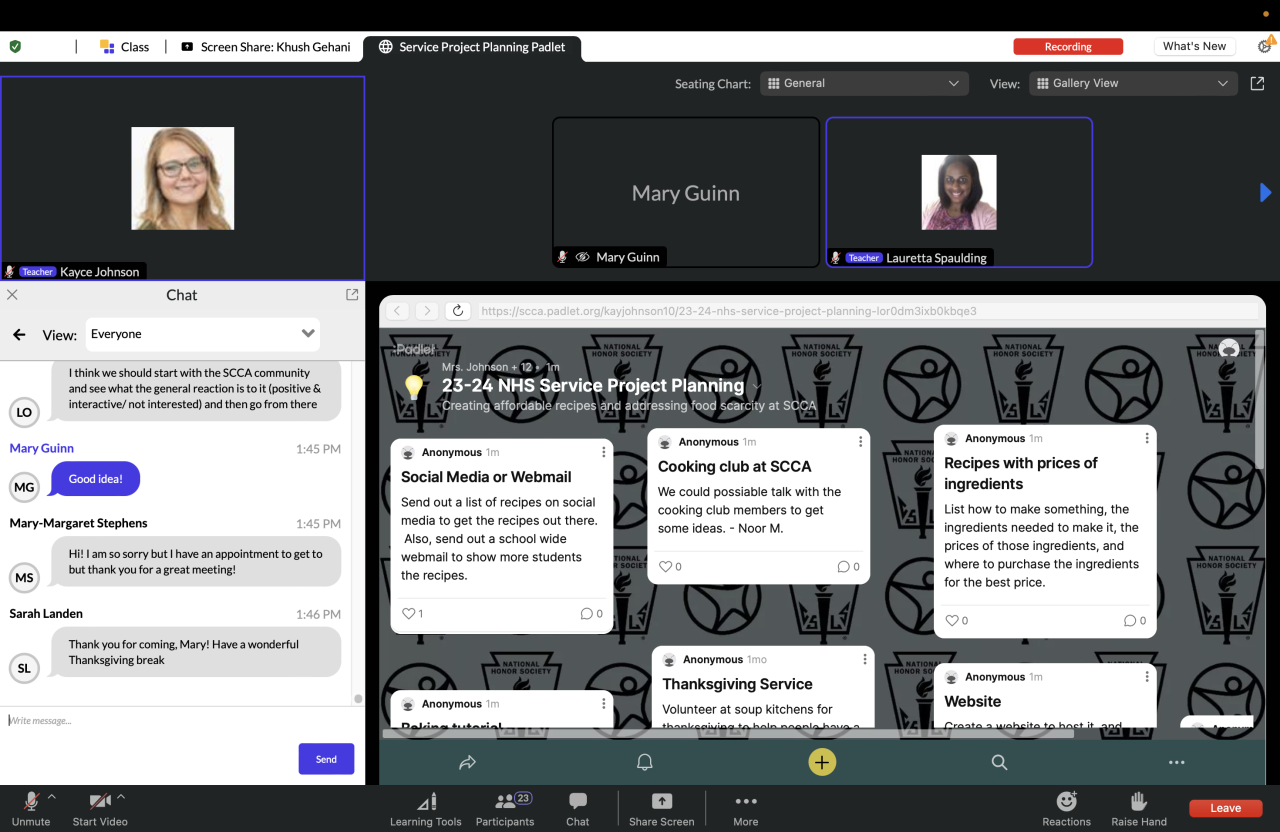
Task: Open comments on Cooking club at SCCA post
Action: click(848, 567)
